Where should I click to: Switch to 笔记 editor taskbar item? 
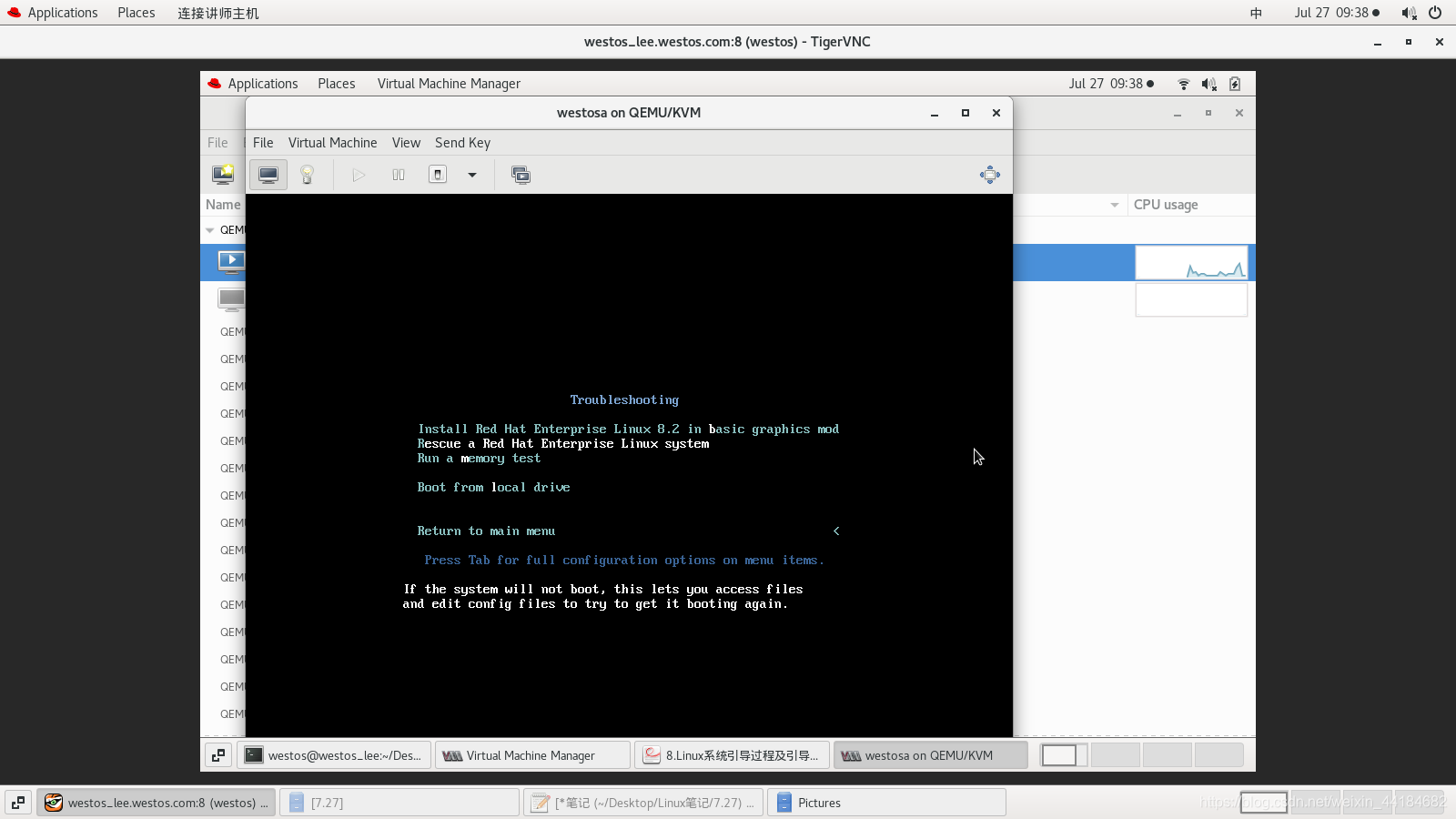(643, 803)
